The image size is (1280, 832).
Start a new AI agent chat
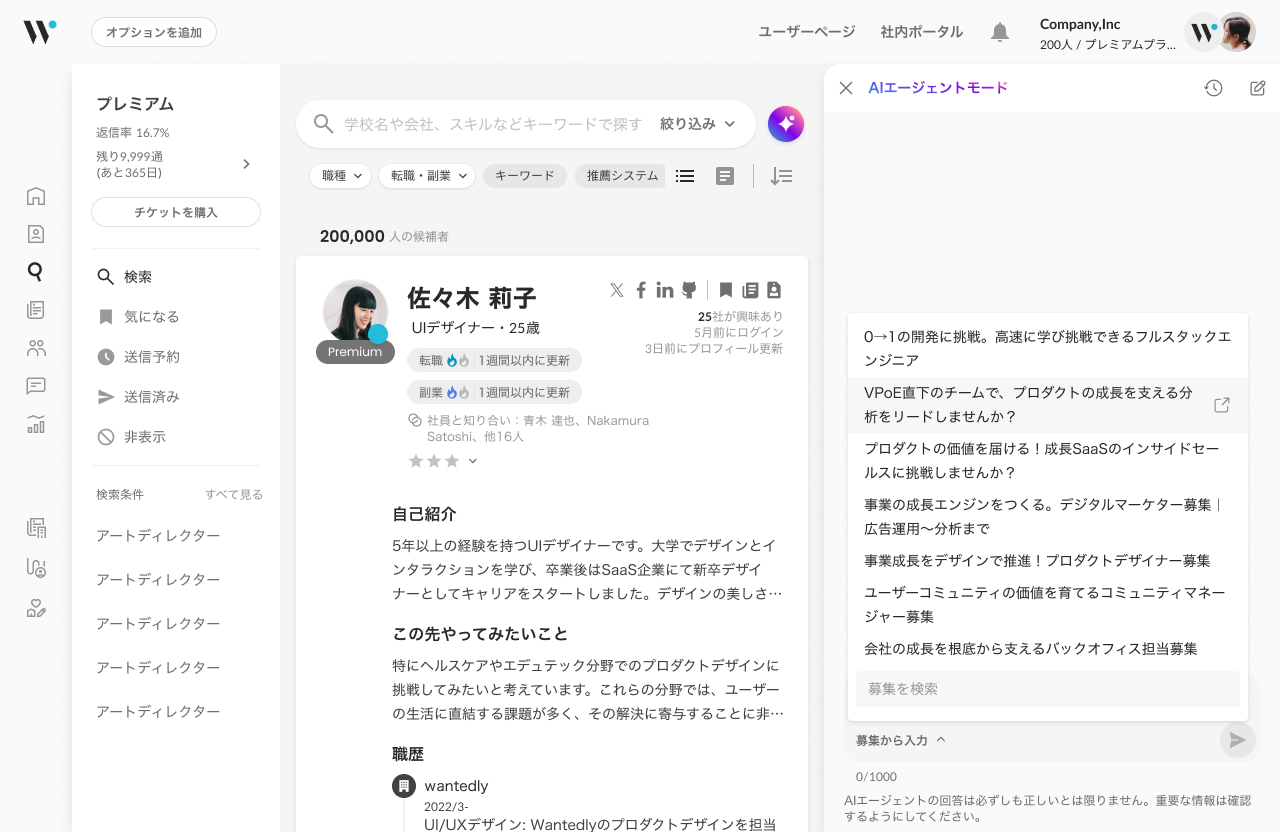click(x=1258, y=88)
